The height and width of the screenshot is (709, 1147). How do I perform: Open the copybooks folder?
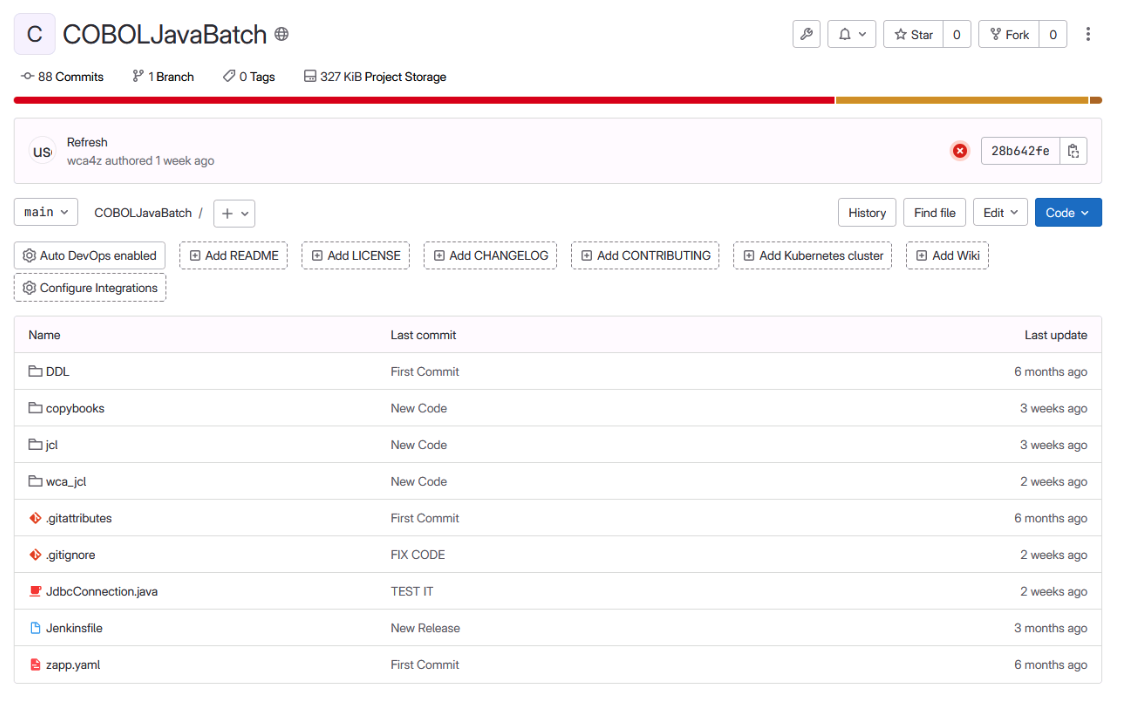pyautogui.click(x=75, y=408)
